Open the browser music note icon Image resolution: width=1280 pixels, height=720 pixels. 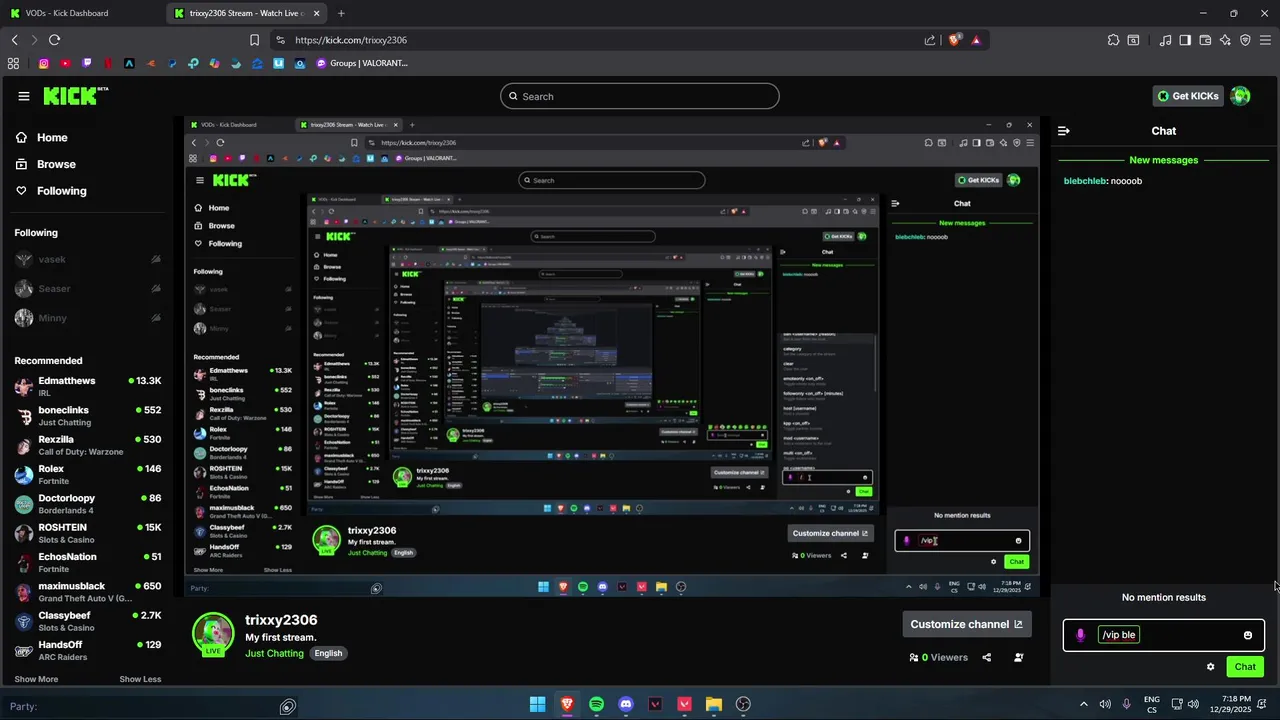(x=1165, y=40)
